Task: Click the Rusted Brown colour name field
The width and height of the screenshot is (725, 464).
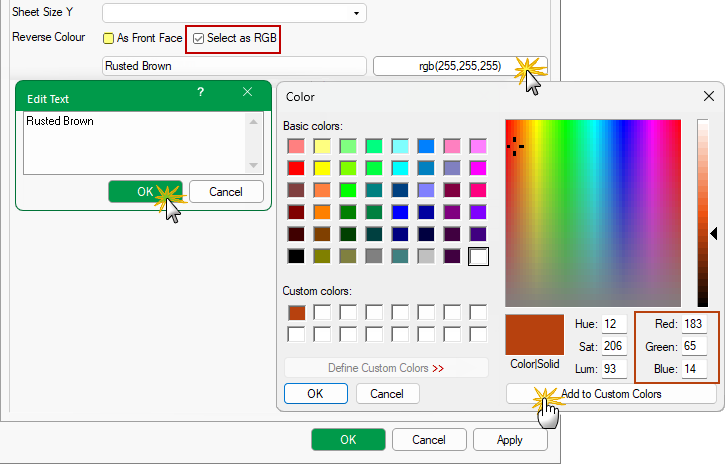Action: click(x=235, y=66)
